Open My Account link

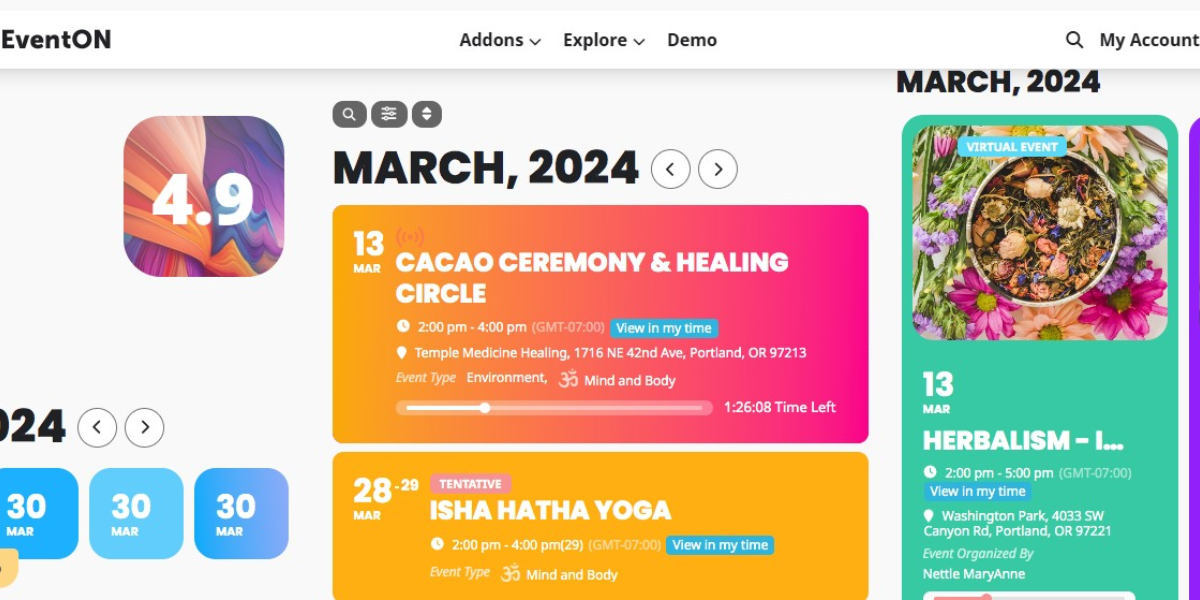[1149, 40]
